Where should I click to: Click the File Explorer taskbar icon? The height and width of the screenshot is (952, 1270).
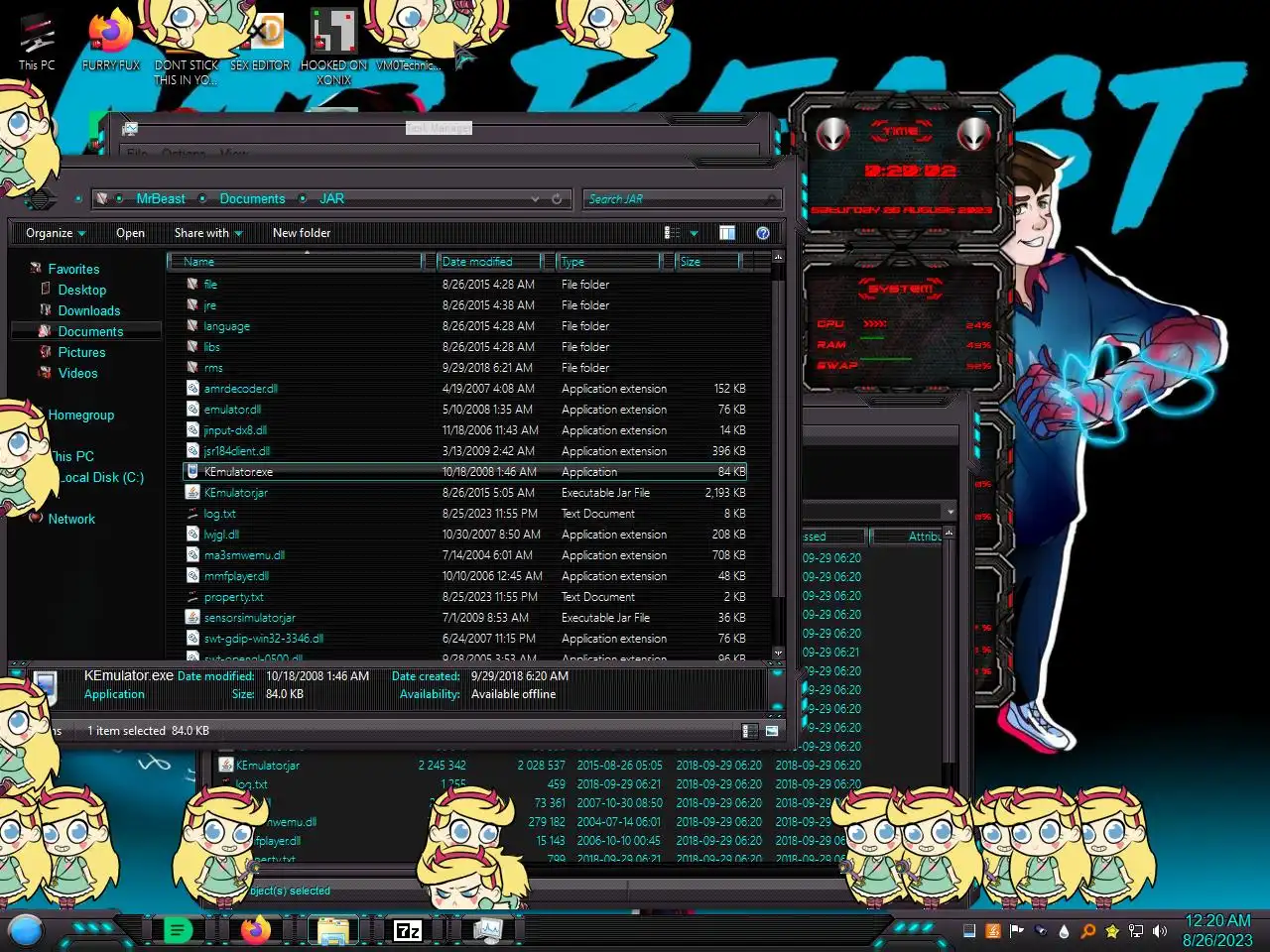click(x=332, y=930)
